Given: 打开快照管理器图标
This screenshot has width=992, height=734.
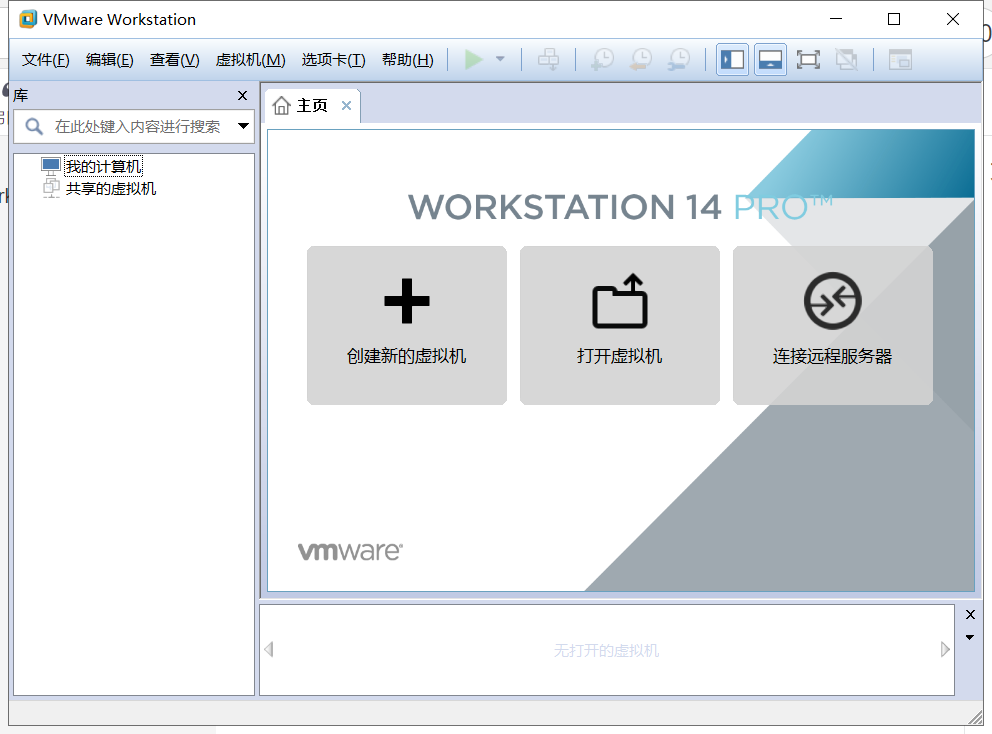Looking at the screenshot, I should click(678, 60).
